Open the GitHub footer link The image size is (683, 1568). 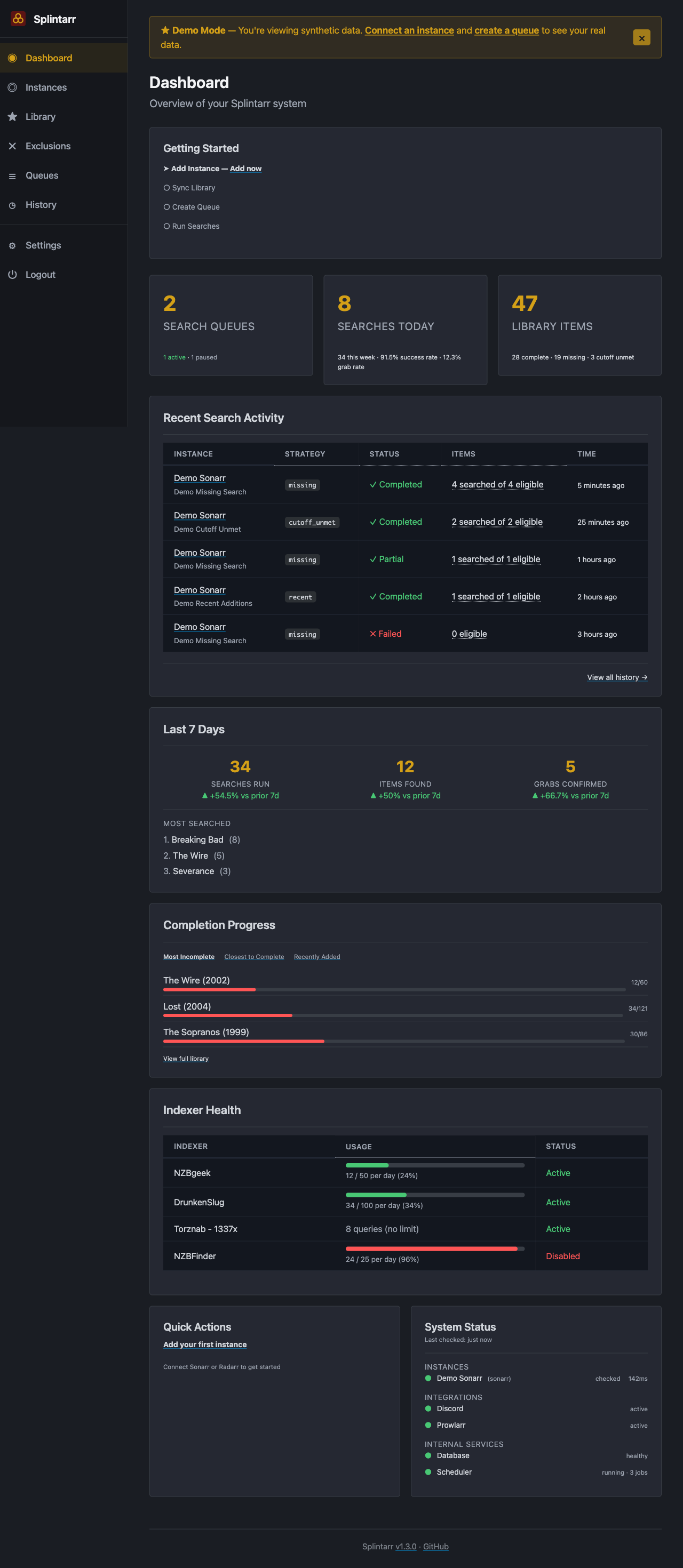point(436,1546)
